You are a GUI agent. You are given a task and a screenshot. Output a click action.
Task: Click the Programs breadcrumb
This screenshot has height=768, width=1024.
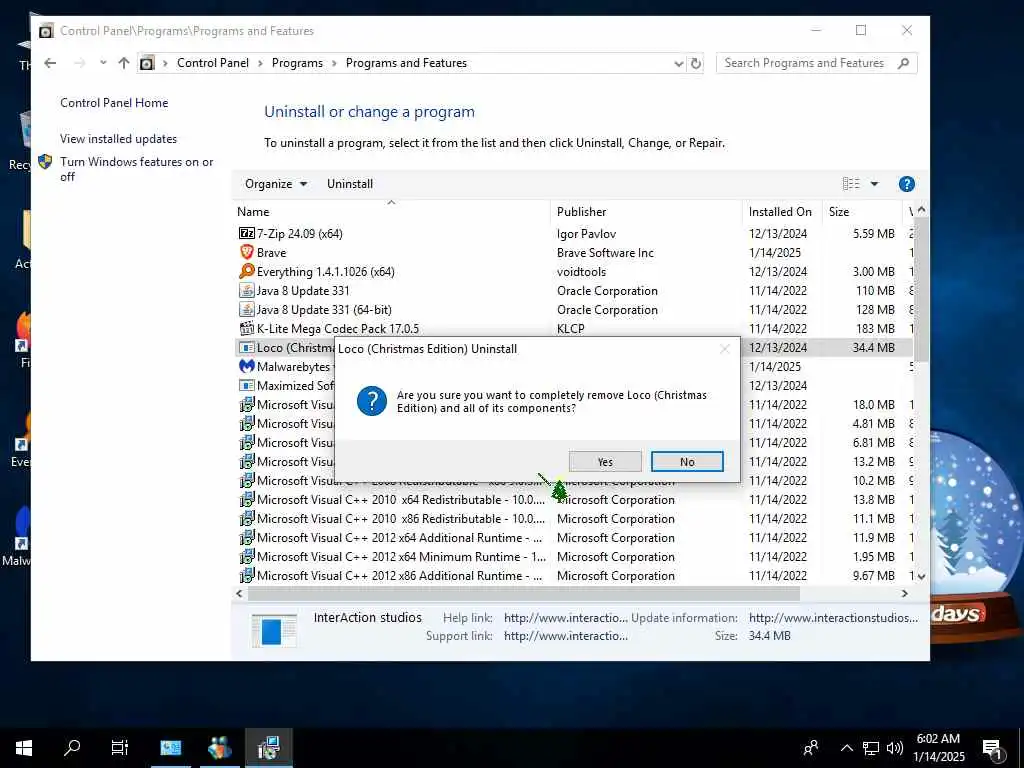[x=297, y=63]
